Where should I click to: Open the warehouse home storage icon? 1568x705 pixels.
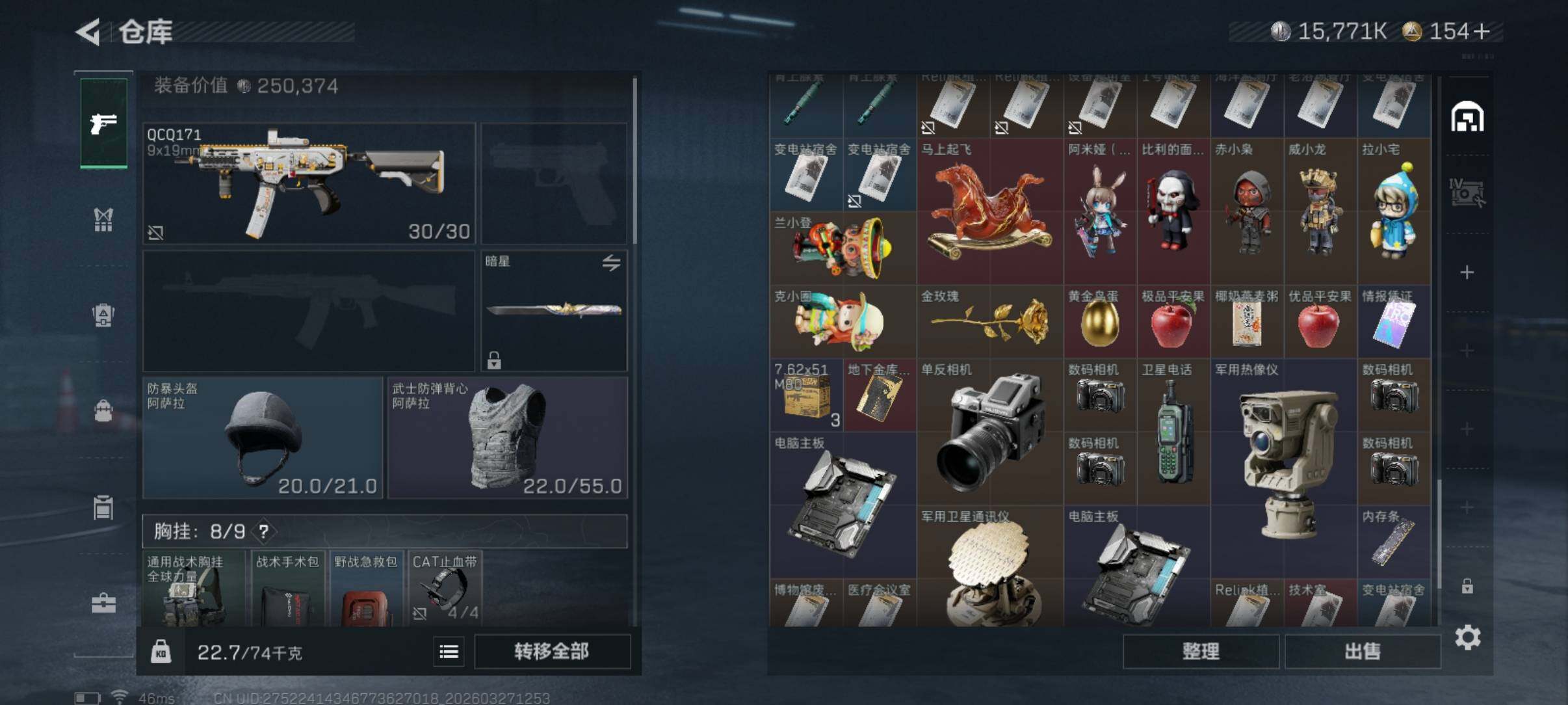1467,116
